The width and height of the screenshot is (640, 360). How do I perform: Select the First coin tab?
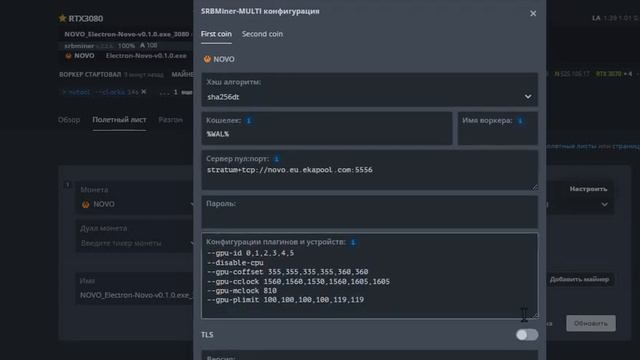click(216, 34)
